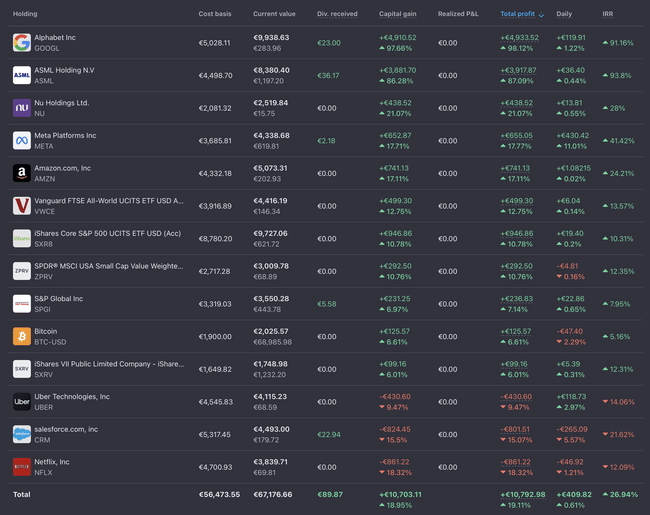Click the Bitcoin orange logo icon

(21, 336)
